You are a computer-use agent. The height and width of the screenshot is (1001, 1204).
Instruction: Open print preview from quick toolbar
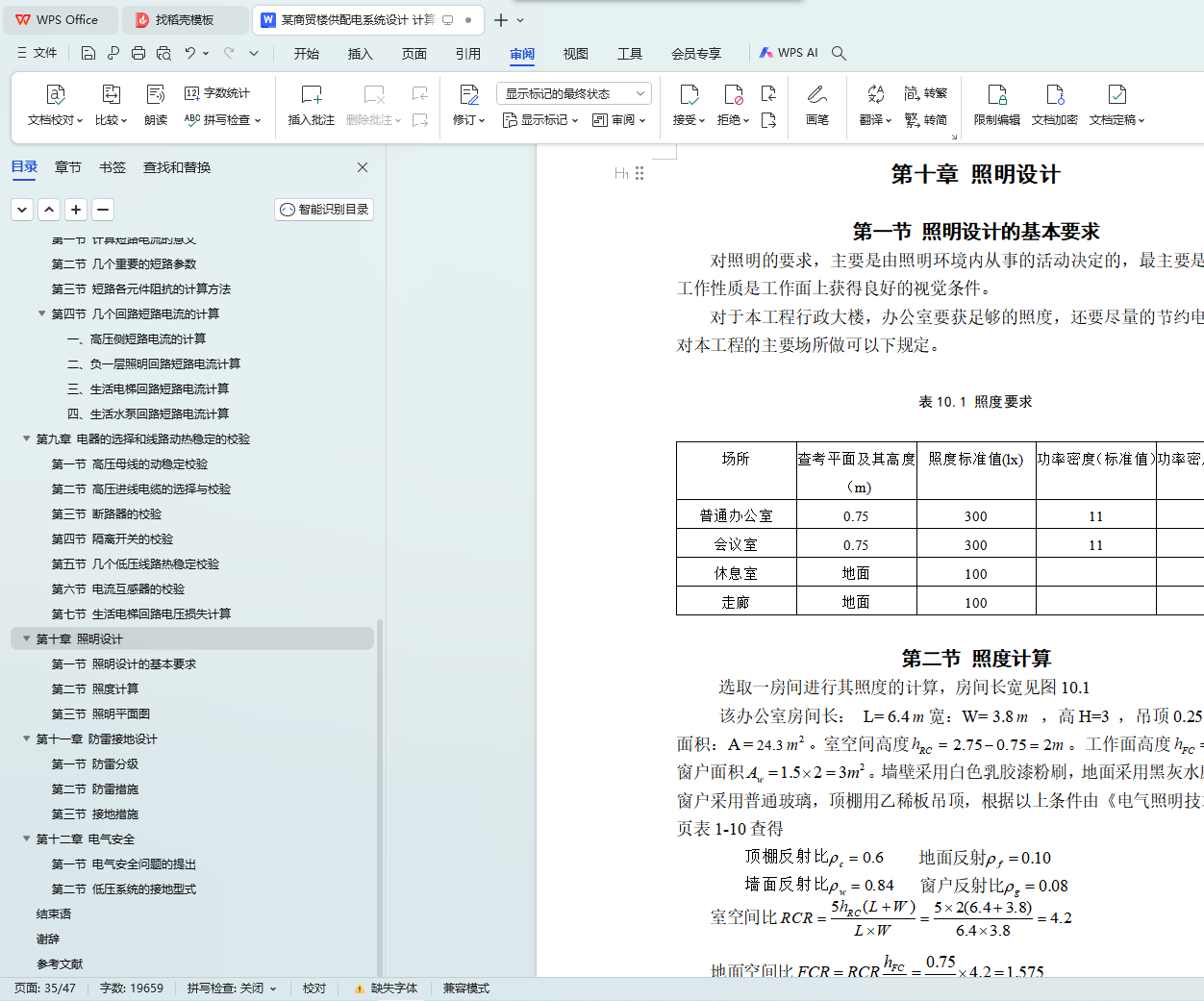tap(163, 53)
